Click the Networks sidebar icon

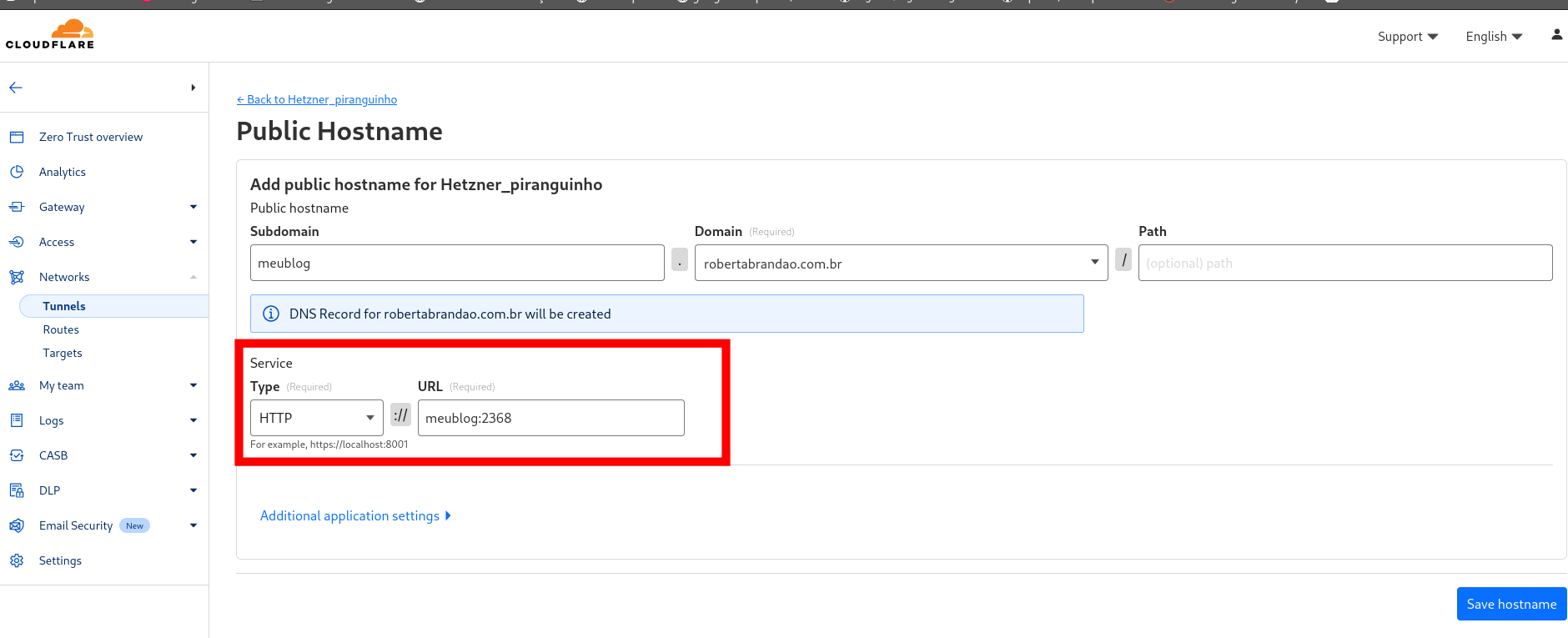point(17,277)
